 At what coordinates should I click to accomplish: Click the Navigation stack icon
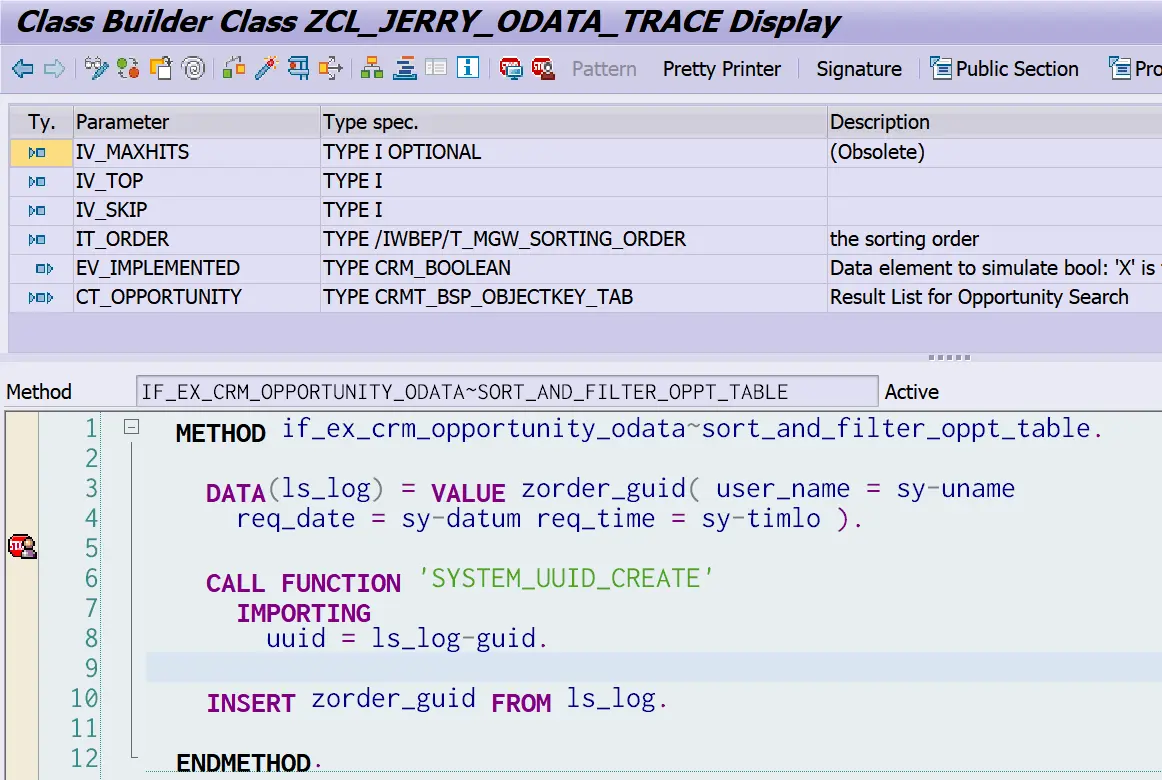click(405, 68)
